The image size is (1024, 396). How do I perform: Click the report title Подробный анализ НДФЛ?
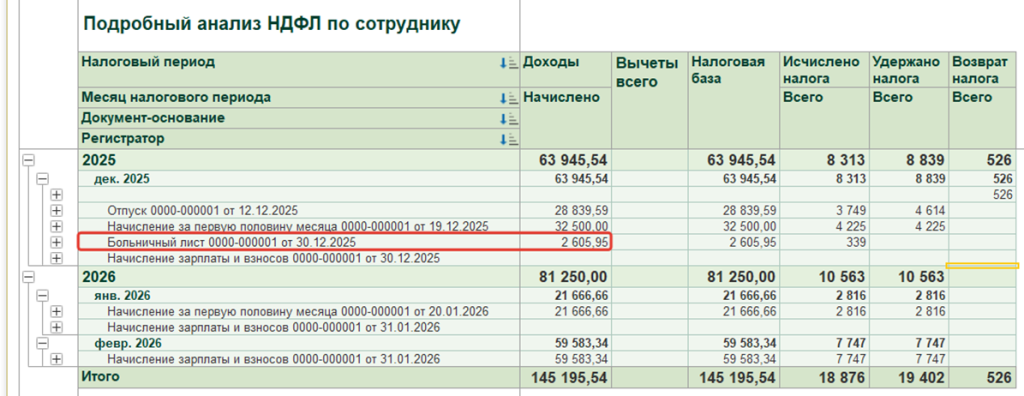coord(272,24)
